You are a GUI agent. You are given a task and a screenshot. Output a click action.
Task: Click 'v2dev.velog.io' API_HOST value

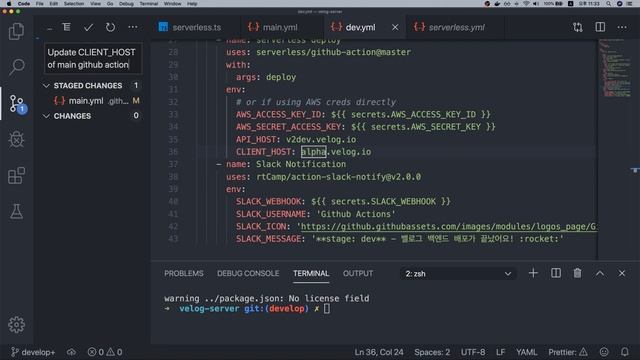pyautogui.click(x=321, y=140)
